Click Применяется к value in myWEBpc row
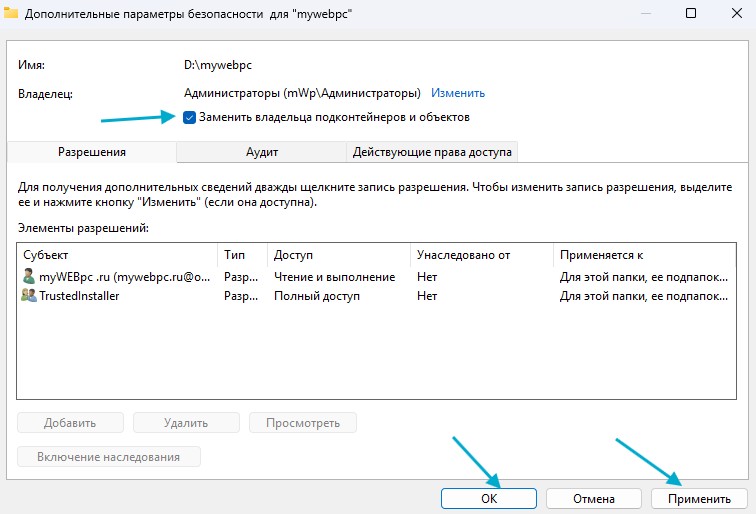The height and width of the screenshot is (514, 756). (644, 277)
